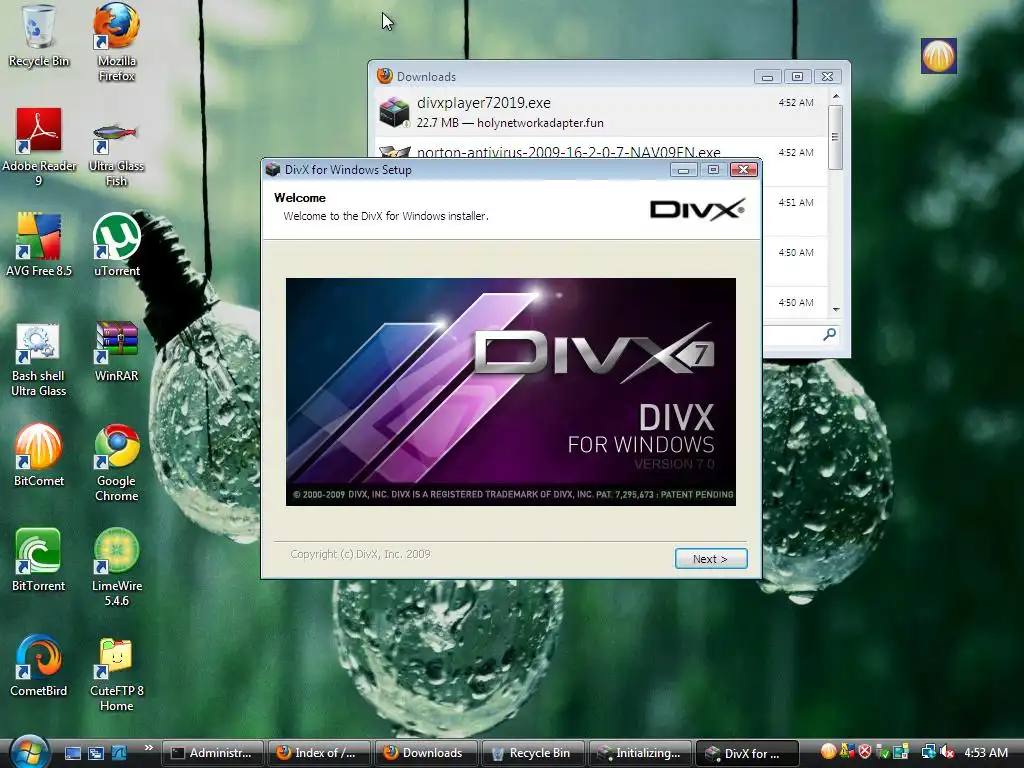Maximize the Downloads window

pyautogui.click(x=797, y=76)
